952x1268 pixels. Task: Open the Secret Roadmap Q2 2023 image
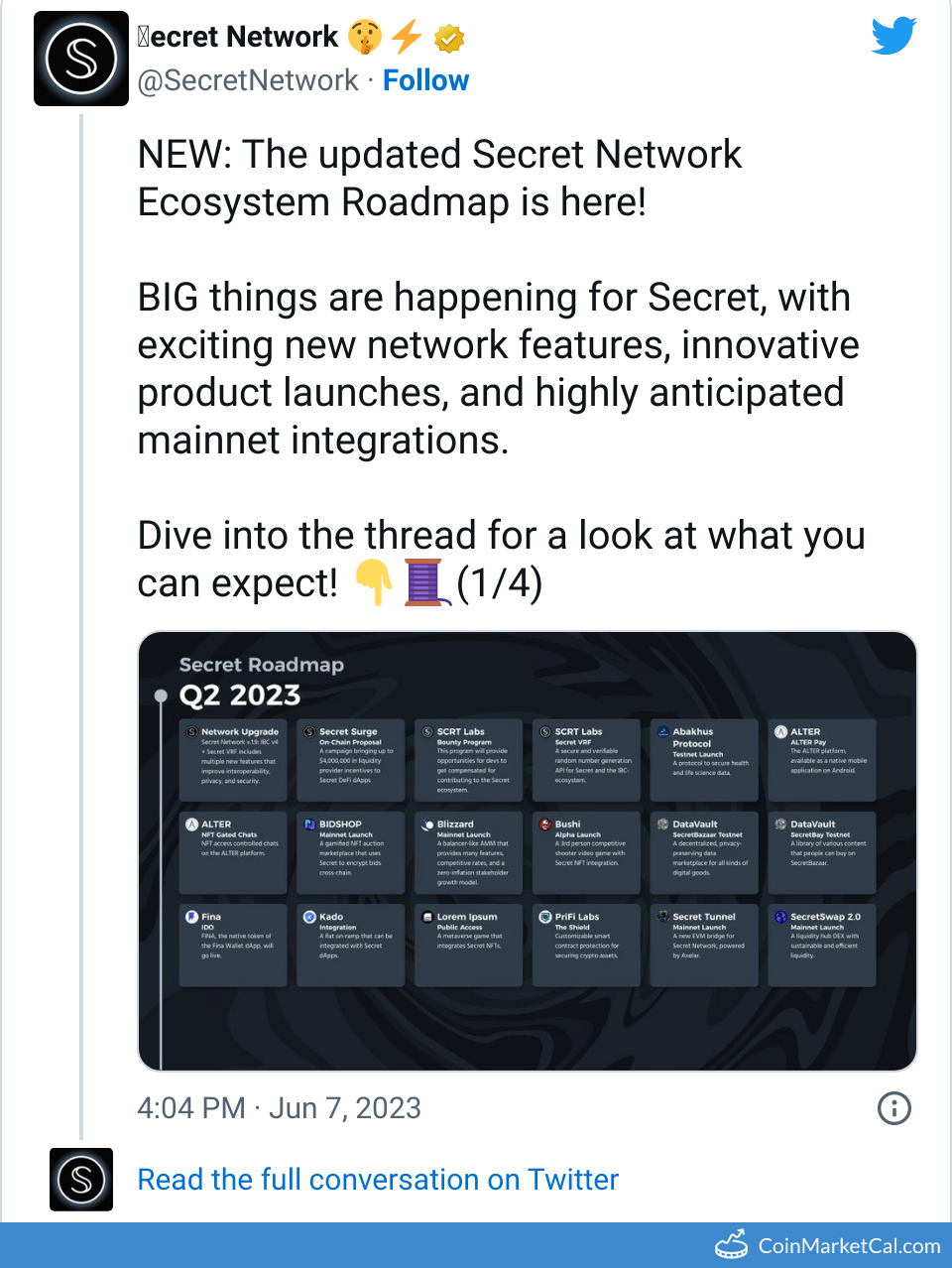click(529, 848)
